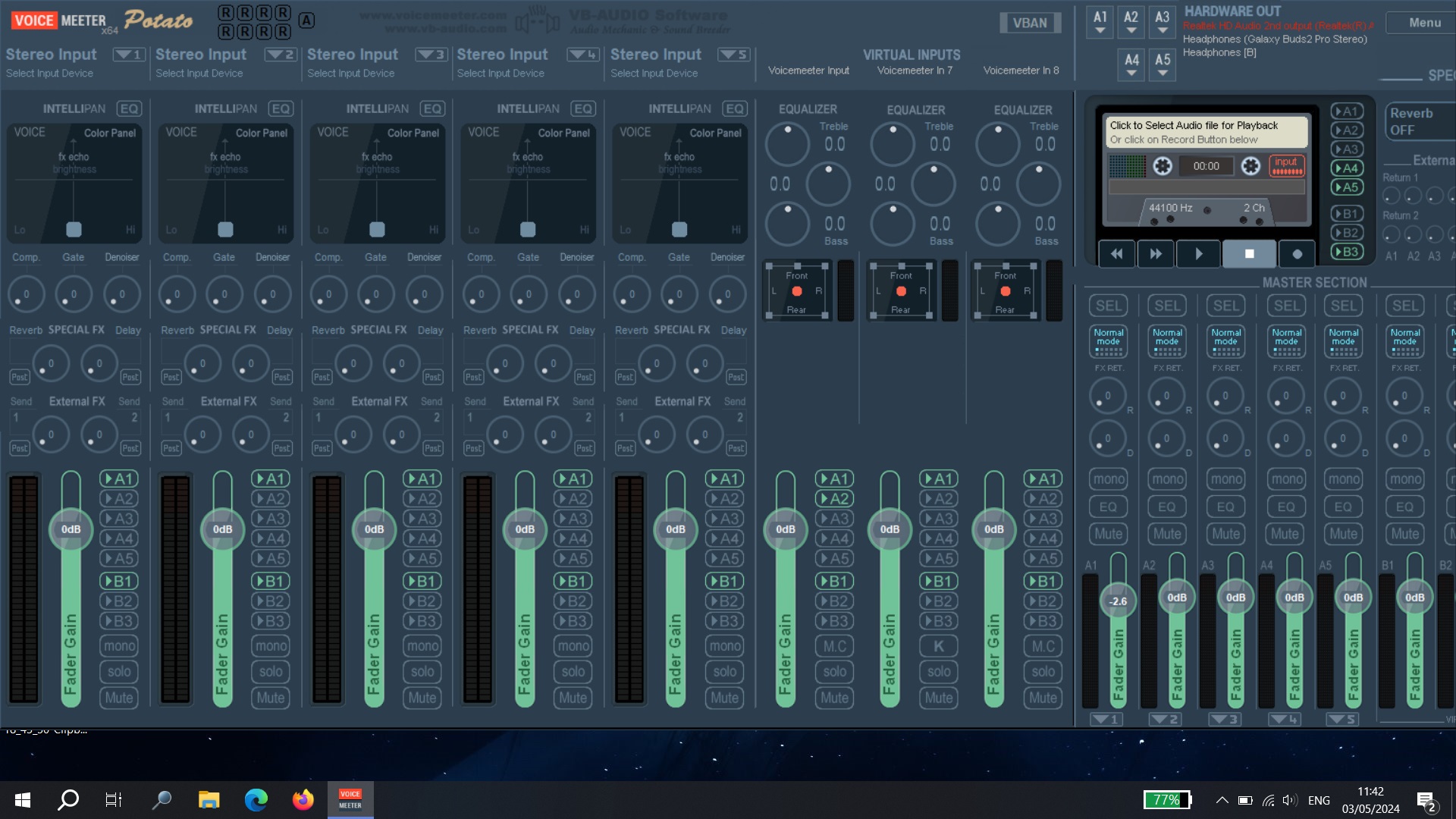Open A4 hardware out device selector
This screenshot has height=819, width=1456.
click(x=1131, y=65)
